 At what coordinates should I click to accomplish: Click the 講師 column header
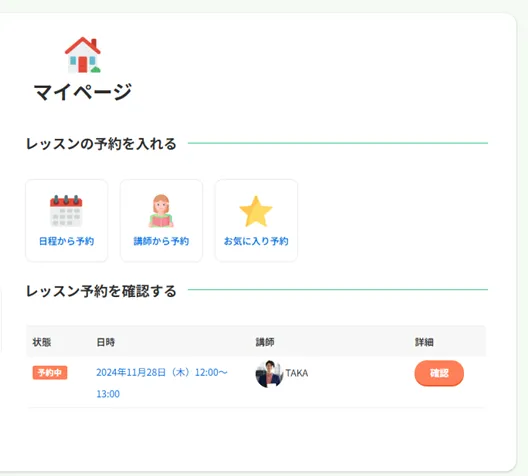[x=265, y=342]
